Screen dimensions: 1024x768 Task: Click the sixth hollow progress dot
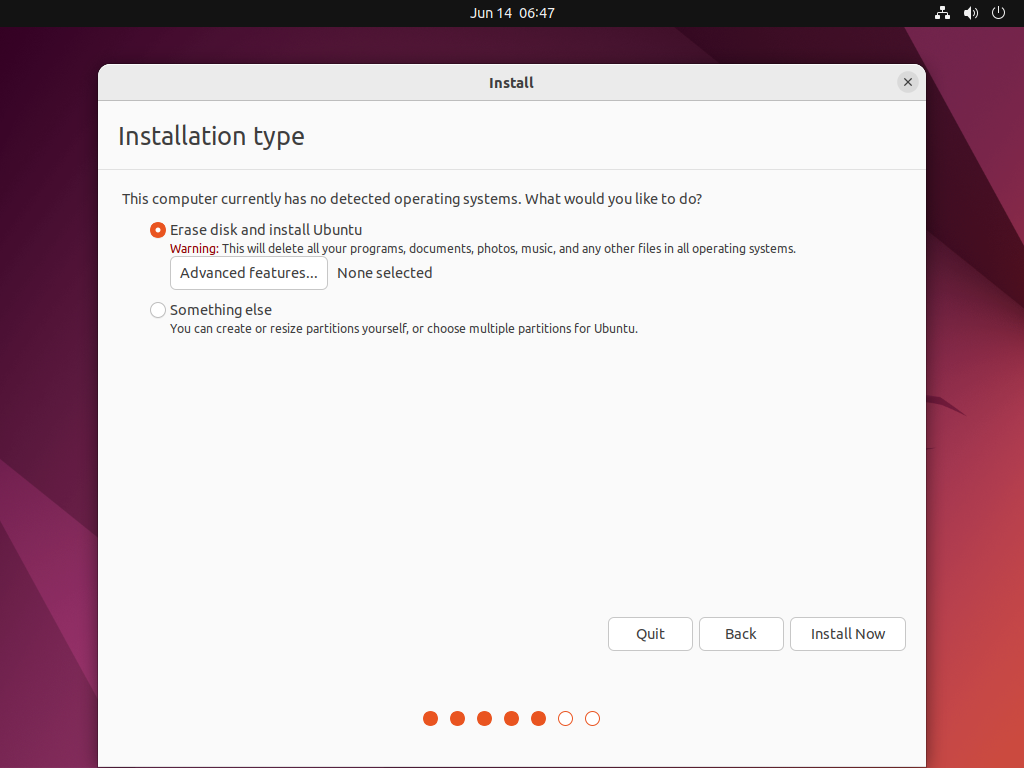click(x=565, y=718)
